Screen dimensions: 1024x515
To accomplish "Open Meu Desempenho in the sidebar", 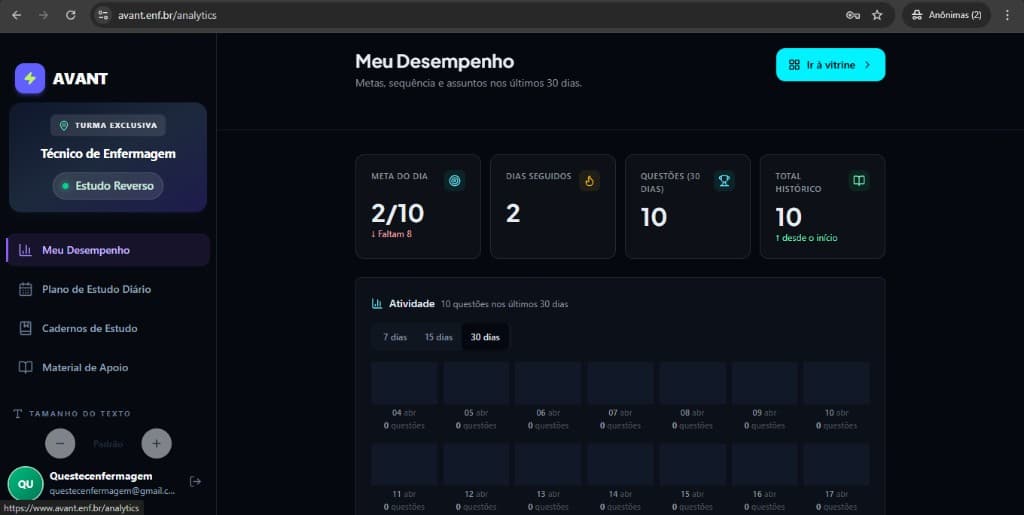I will 108,250.
